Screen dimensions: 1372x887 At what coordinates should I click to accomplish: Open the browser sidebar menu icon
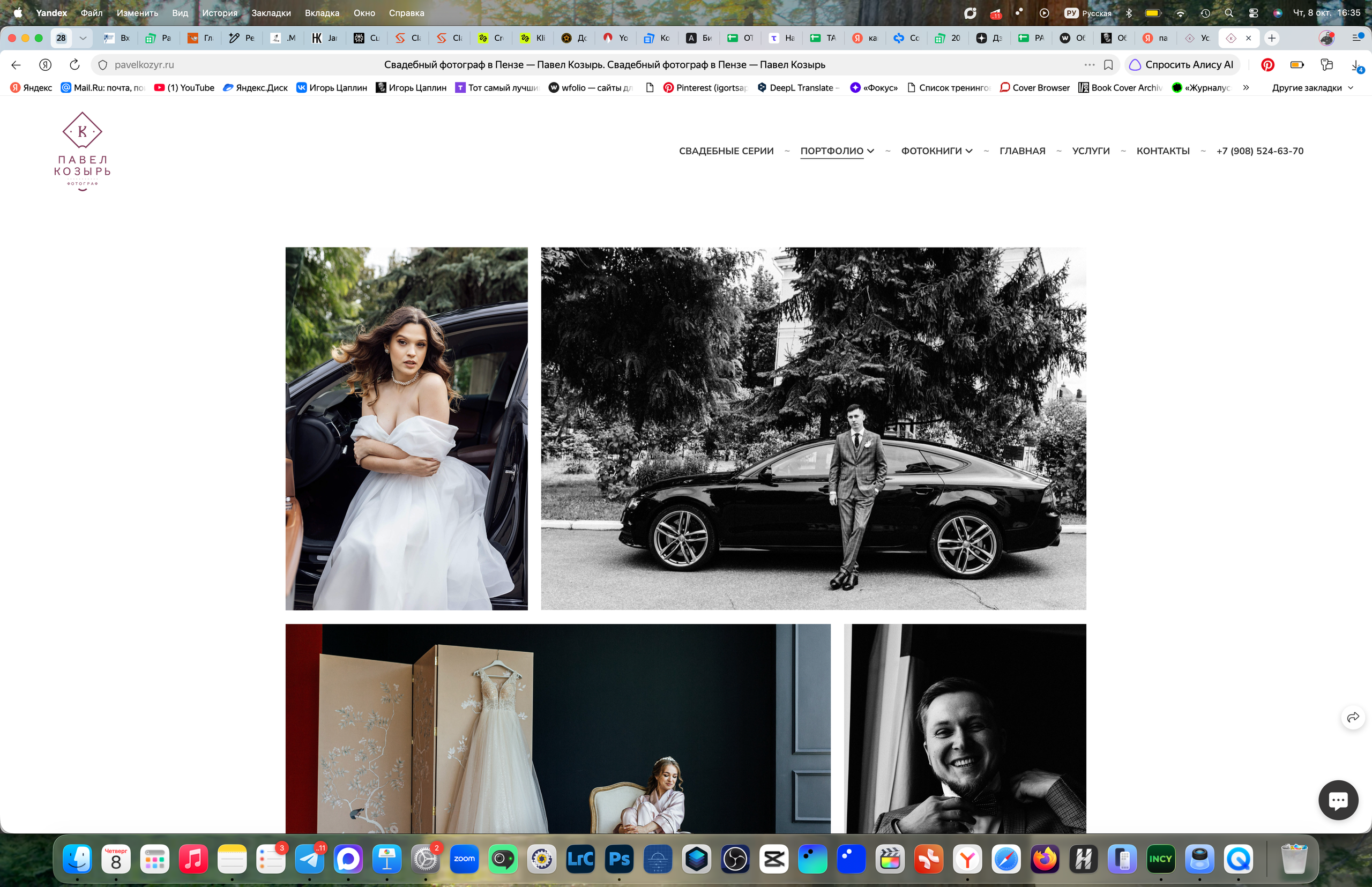click(1357, 38)
